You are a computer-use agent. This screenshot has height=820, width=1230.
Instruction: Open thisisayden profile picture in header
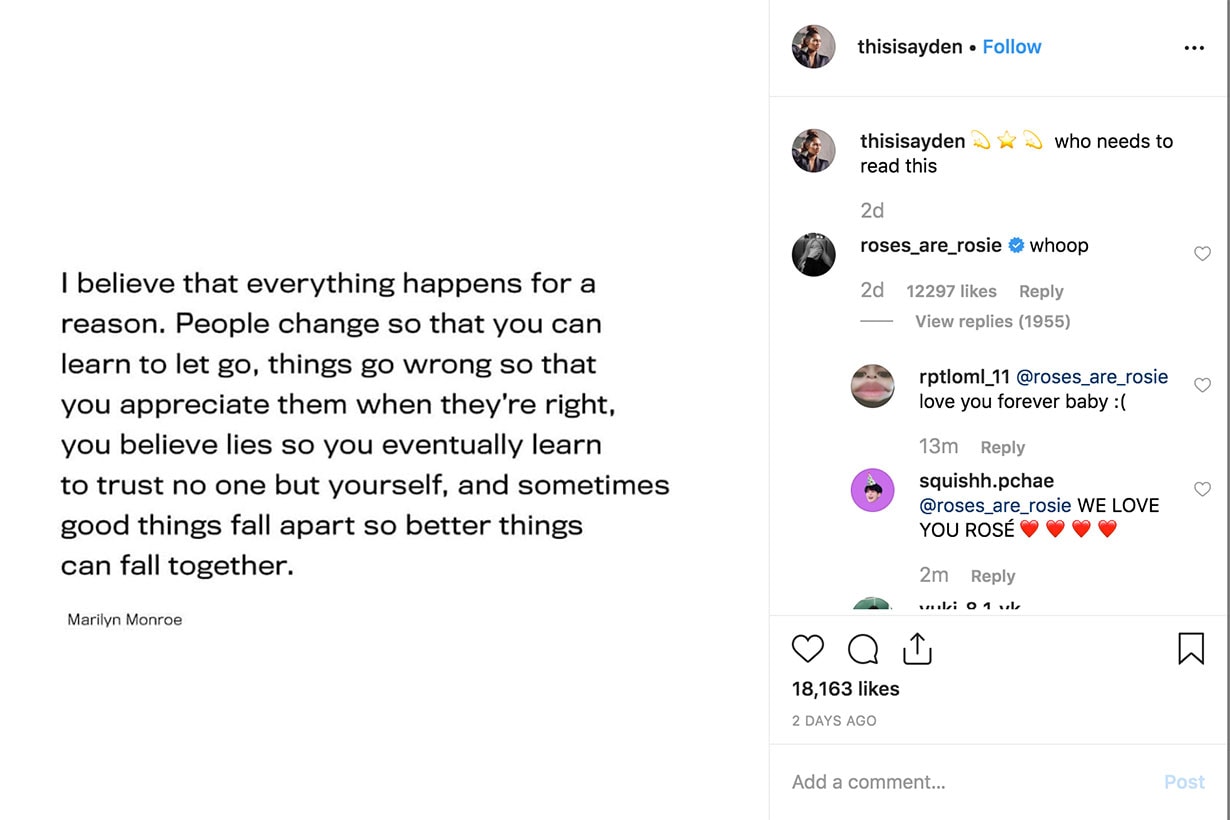pos(813,47)
